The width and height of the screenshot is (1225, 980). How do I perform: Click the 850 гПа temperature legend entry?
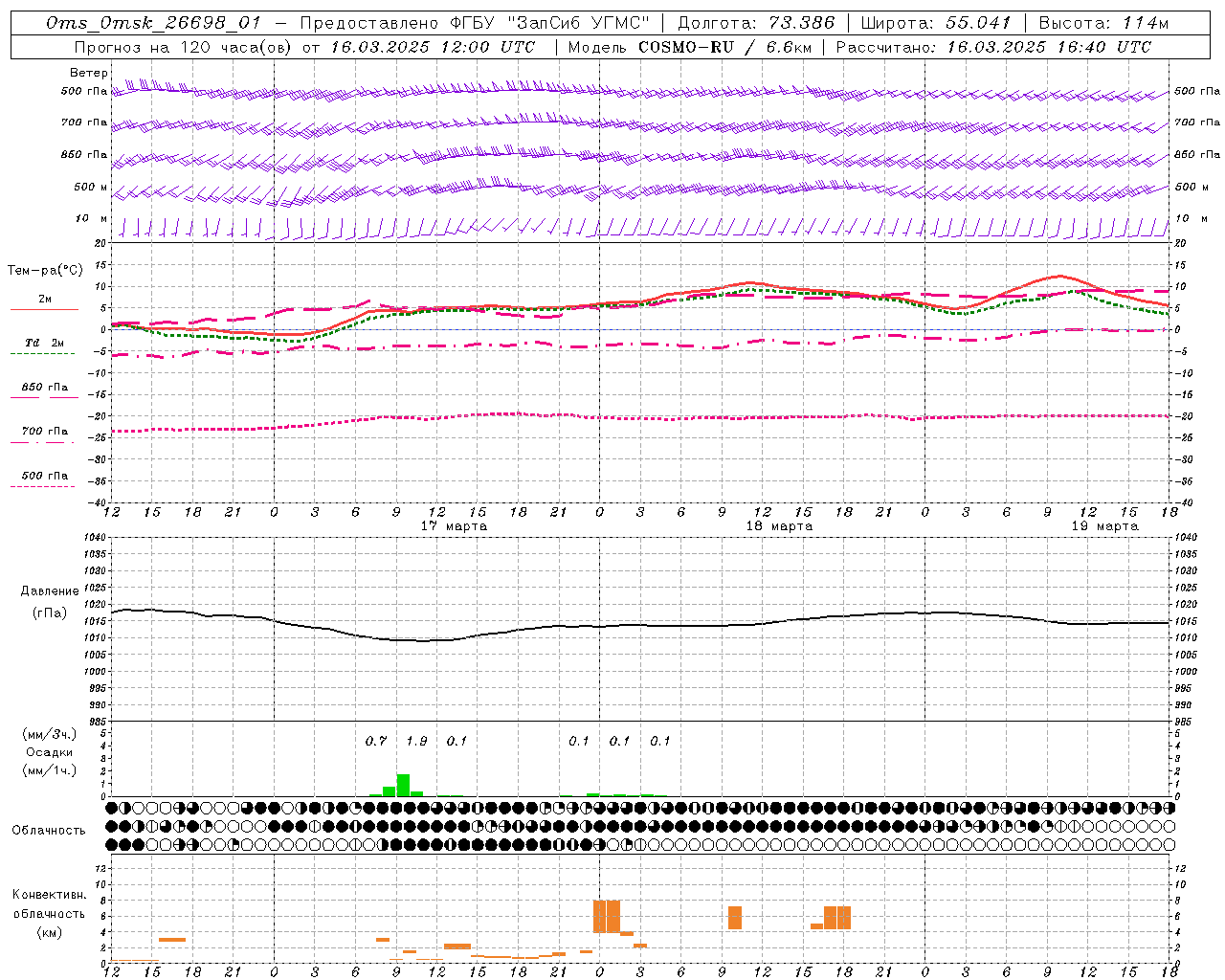[x=44, y=387]
